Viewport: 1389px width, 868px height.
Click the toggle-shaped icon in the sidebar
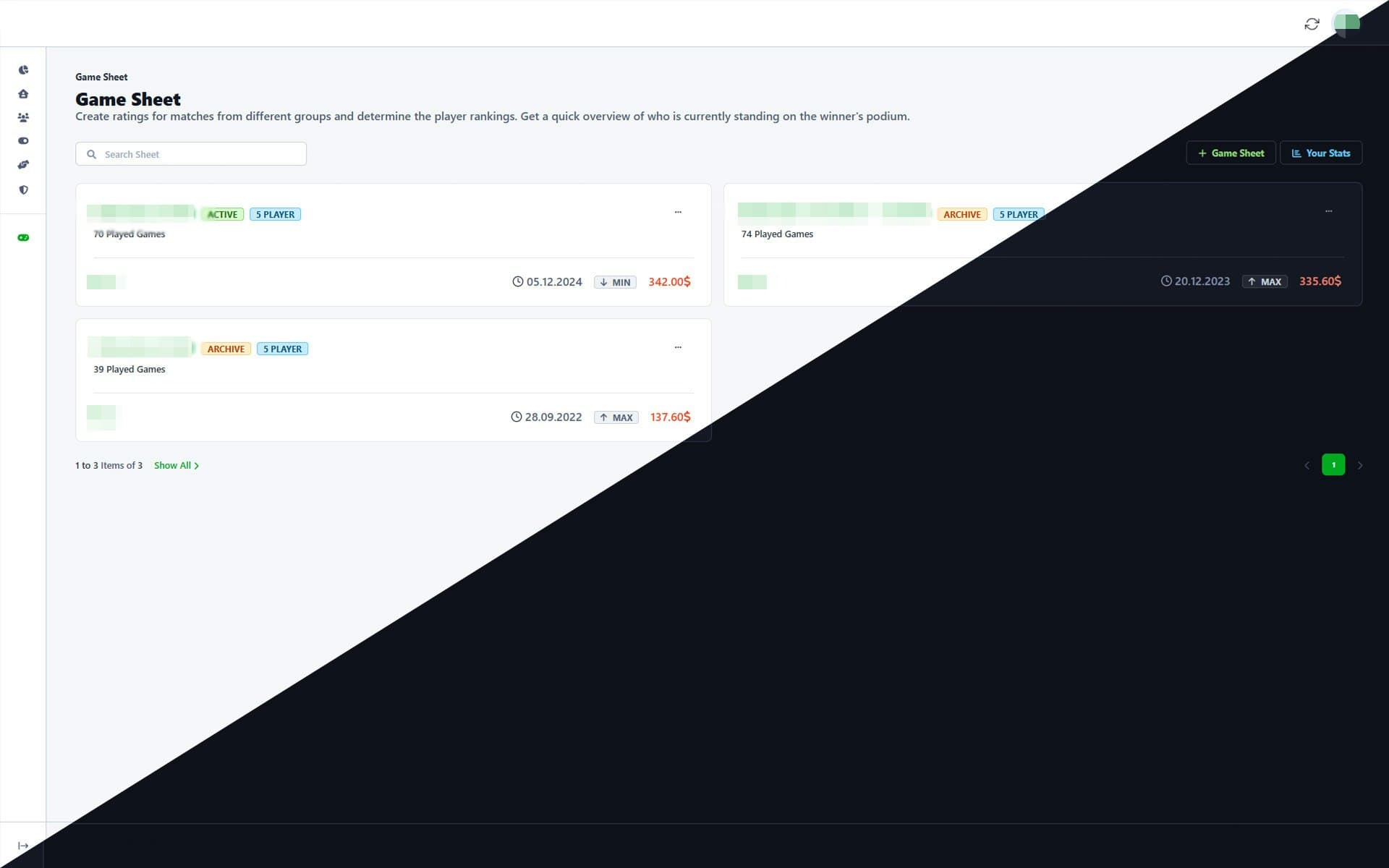pos(23,140)
